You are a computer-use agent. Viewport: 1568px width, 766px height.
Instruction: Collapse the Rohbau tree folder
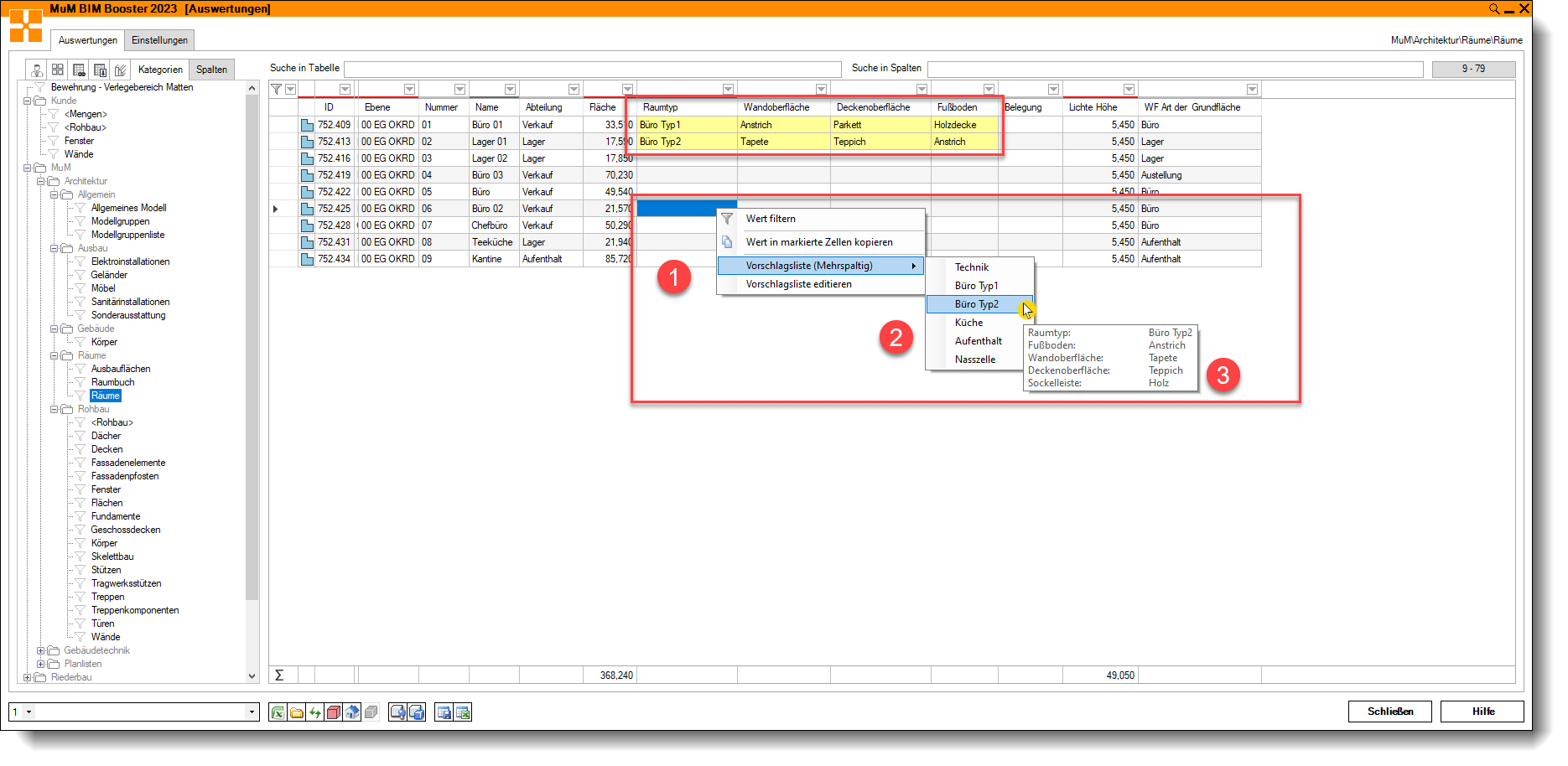[x=55, y=409]
